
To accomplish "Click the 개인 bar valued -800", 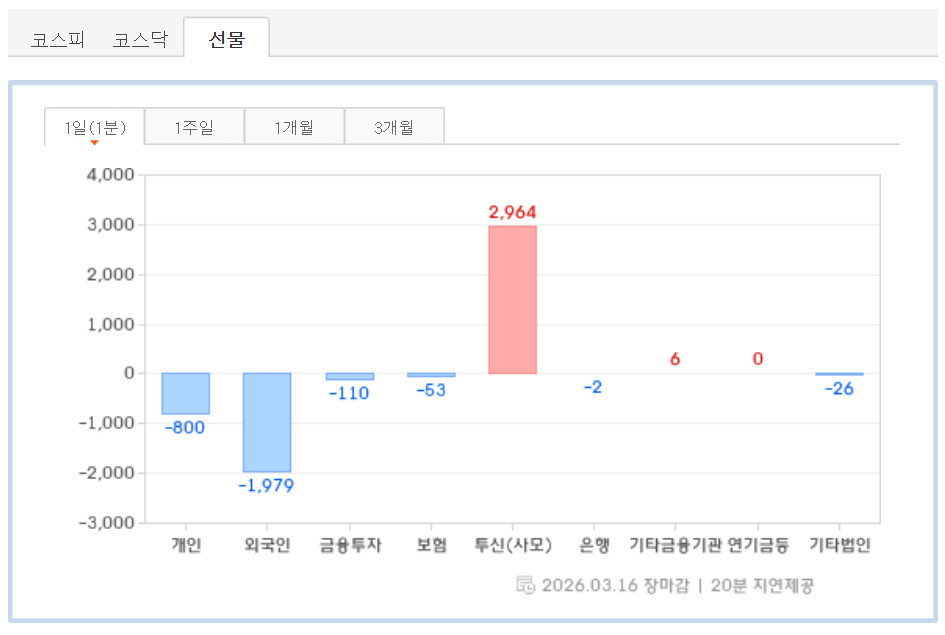I will tap(186, 393).
